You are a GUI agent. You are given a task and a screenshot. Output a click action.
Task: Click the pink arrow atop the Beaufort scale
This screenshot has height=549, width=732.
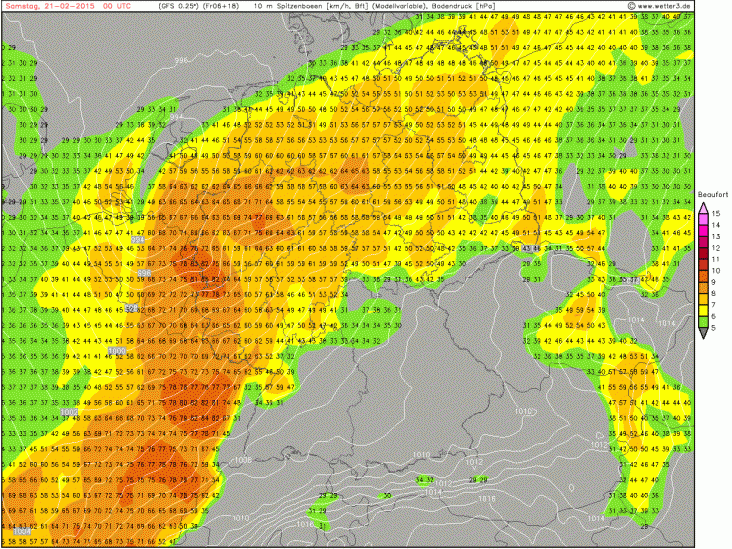[704, 210]
